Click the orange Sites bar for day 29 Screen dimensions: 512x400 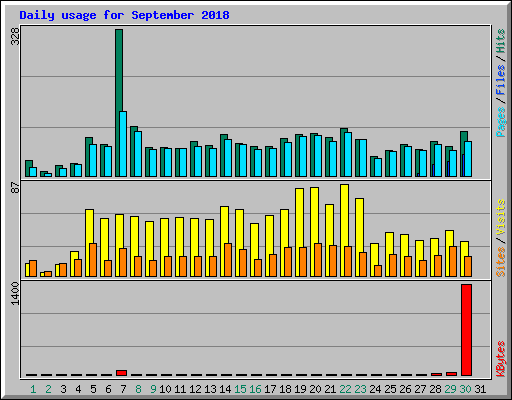coord(453,261)
